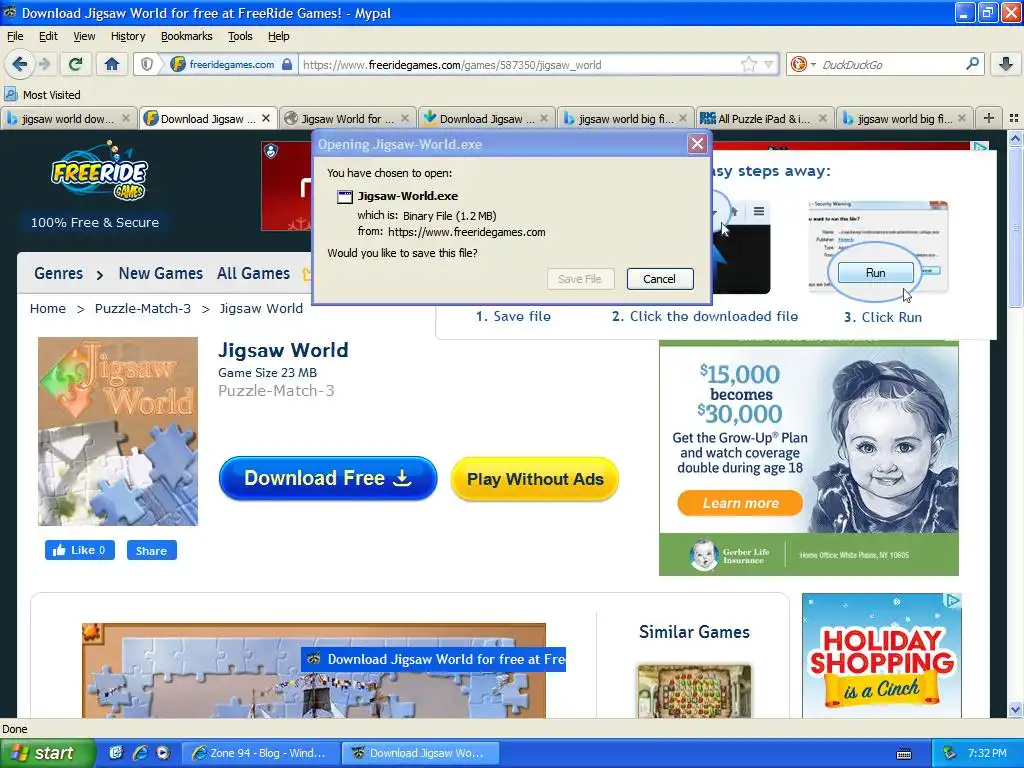Click the AdChoices icon on holiday ad
The image size is (1024, 768).
953,600
